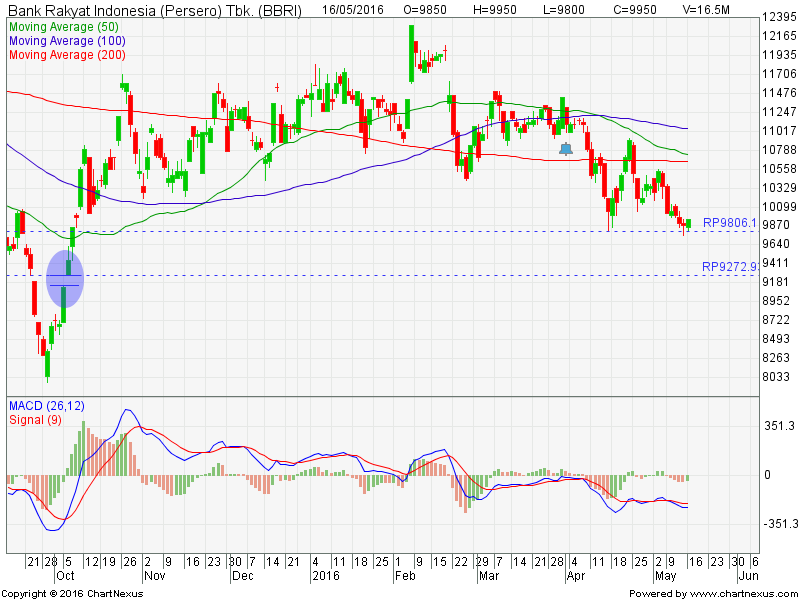Image resolution: width=800 pixels, height=600 pixels.
Task: Click the RP9272.9 support level label
Action: click(730, 267)
